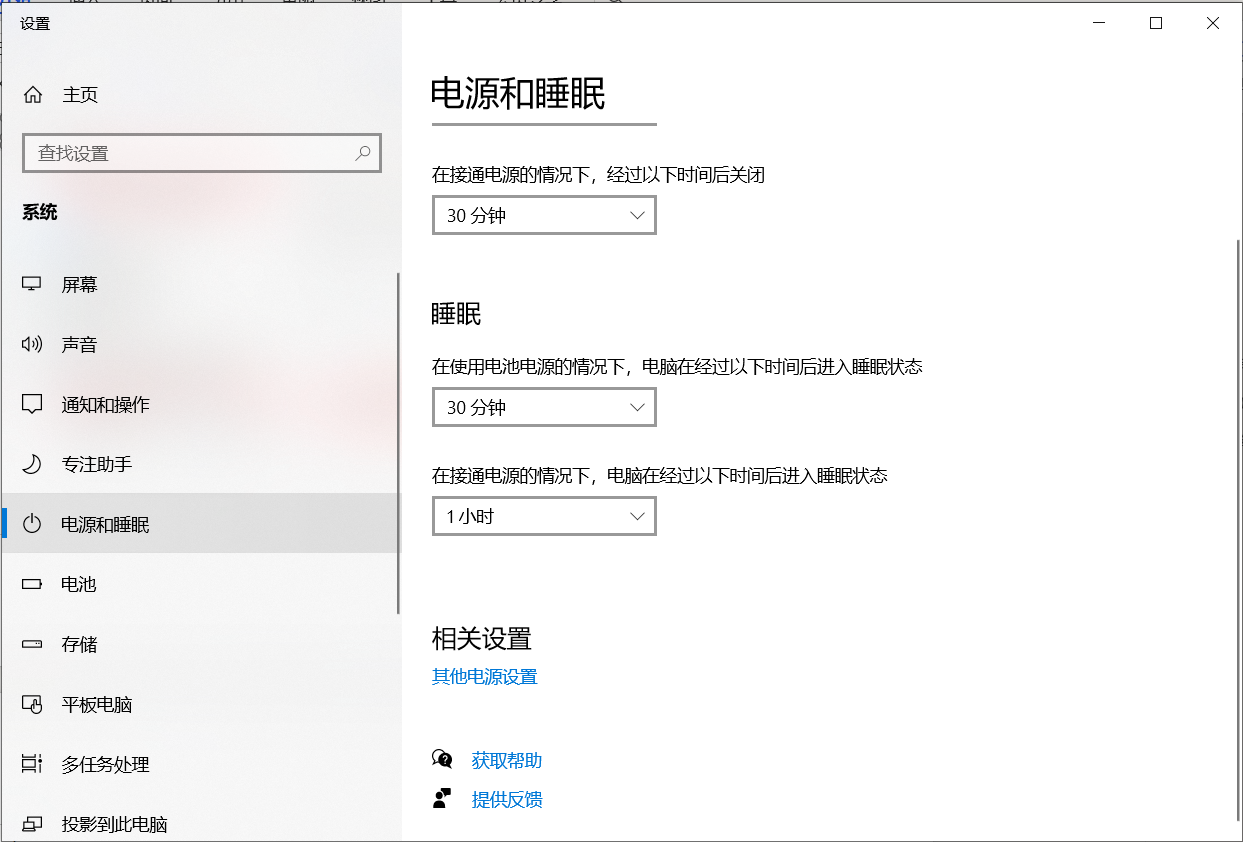This screenshot has height=842, width=1243.
Task: Click the 通知和操作 message icon
Action: tap(32, 405)
